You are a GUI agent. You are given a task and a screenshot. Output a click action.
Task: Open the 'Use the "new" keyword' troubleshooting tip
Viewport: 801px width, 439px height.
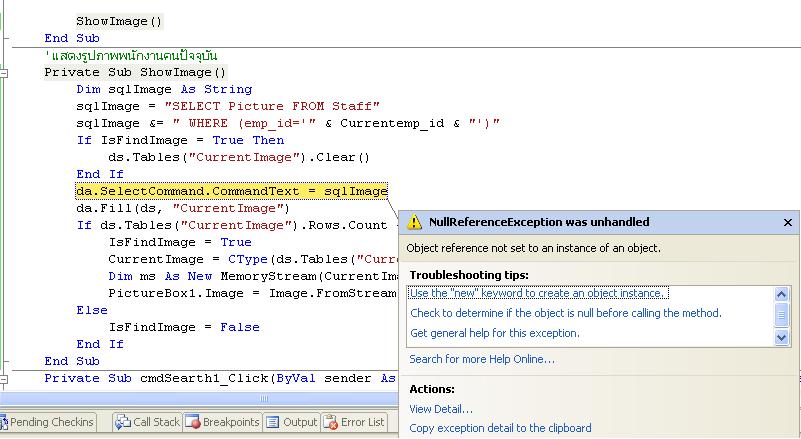[538, 293]
